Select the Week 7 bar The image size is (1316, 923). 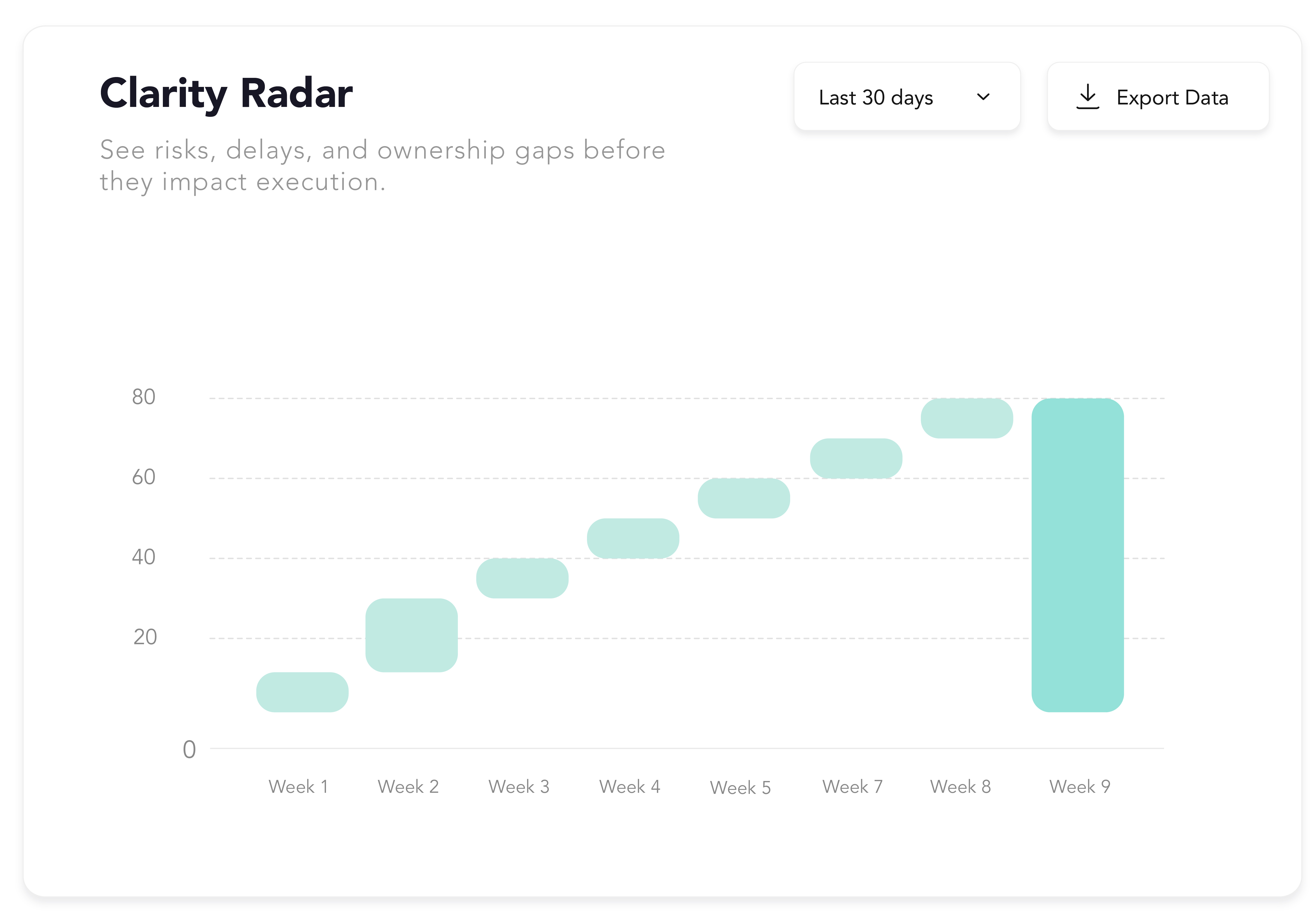856,458
